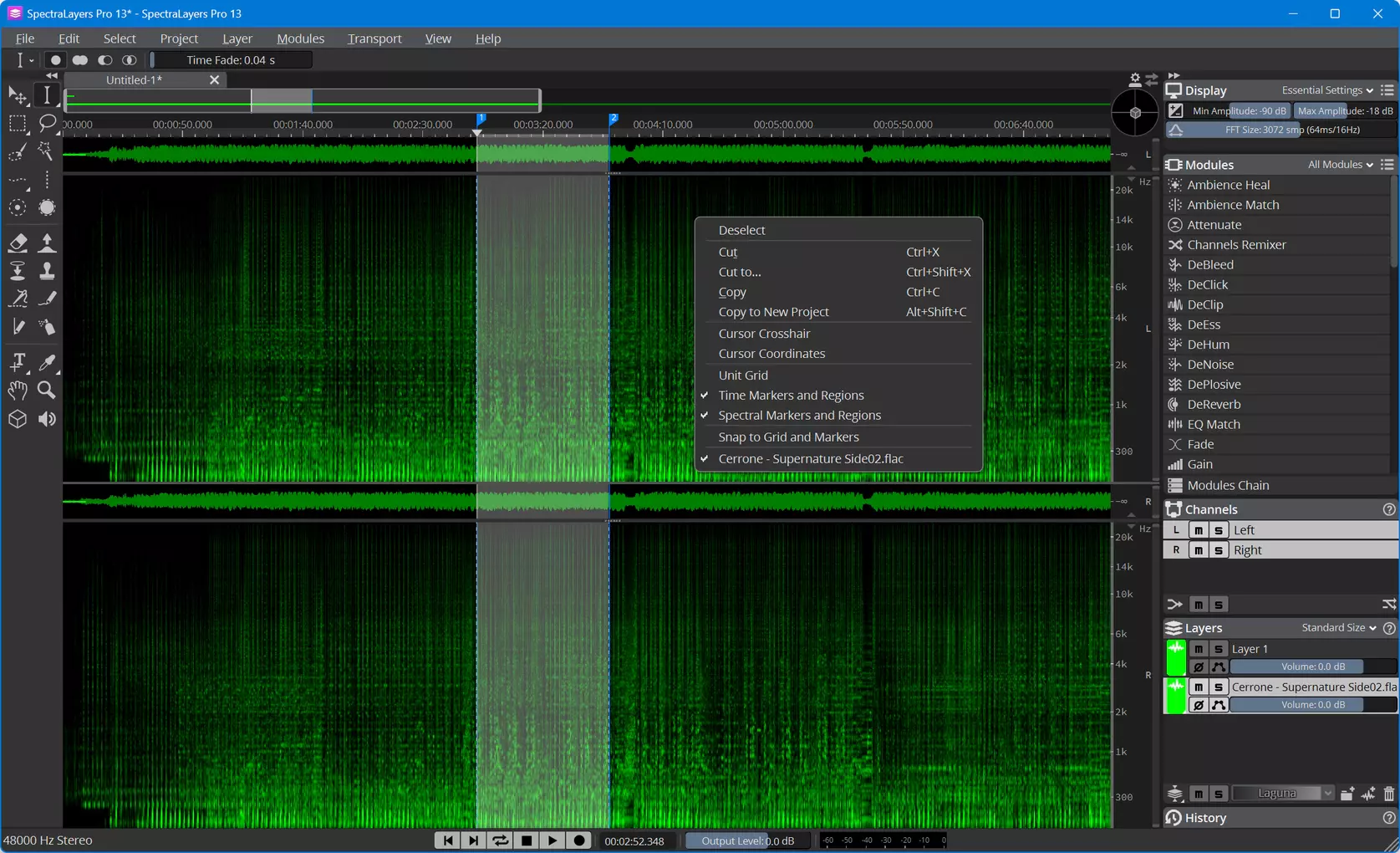The height and width of the screenshot is (853, 1400).
Task: Click the Playback speaker tool icon
Action: pos(47,419)
